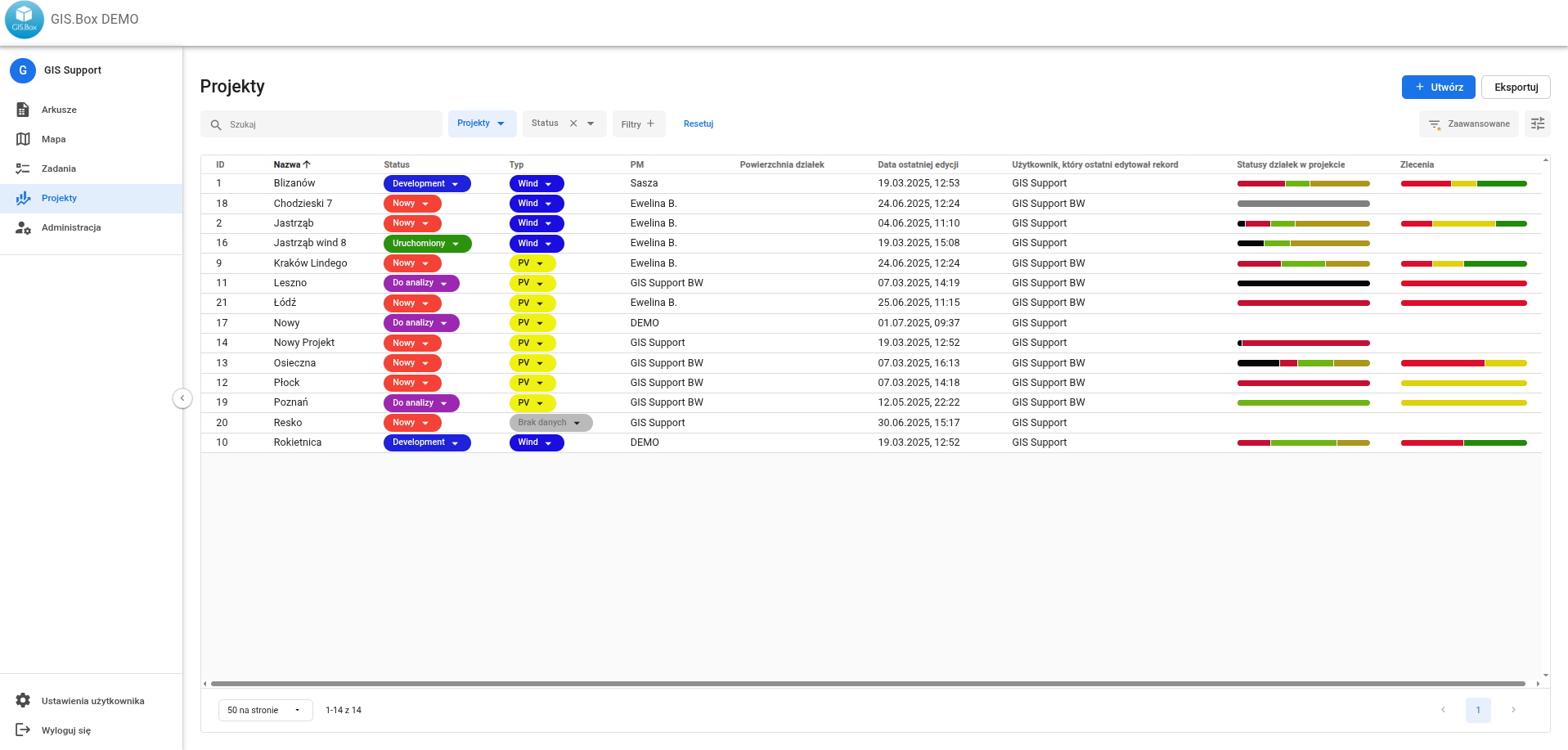Viewport: 1568px width, 750px height.
Task: Open Arkusze from the sidebar
Action: tap(59, 110)
